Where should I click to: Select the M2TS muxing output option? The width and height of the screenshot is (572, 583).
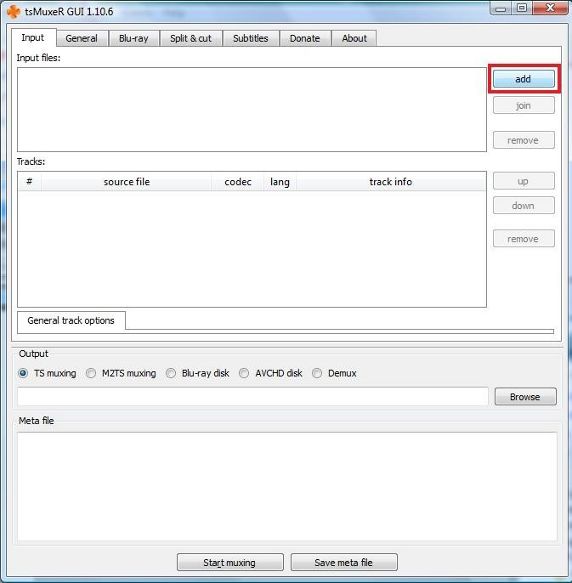(x=91, y=373)
